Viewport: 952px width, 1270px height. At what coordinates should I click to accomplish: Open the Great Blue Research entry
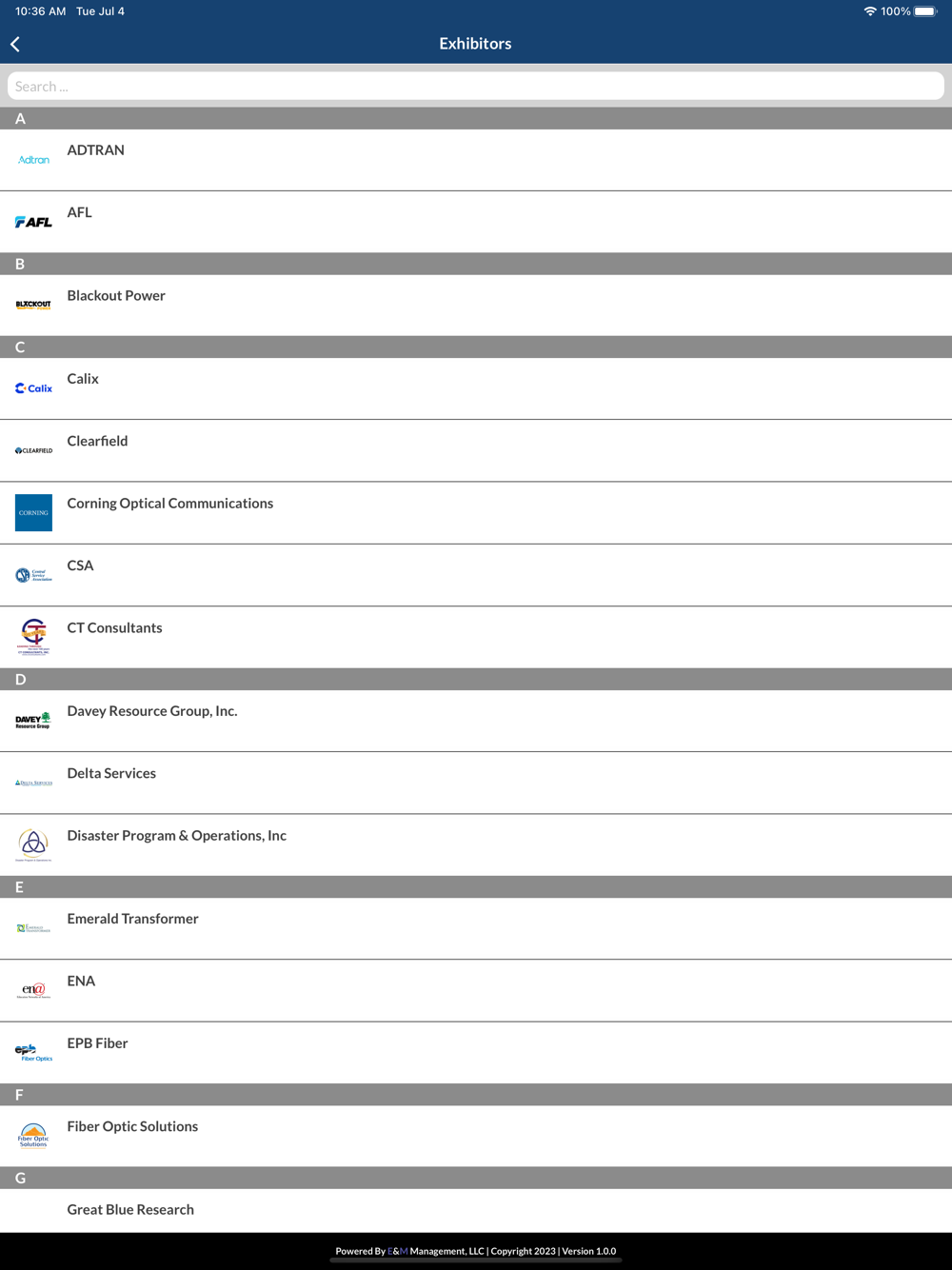(x=476, y=1210)
